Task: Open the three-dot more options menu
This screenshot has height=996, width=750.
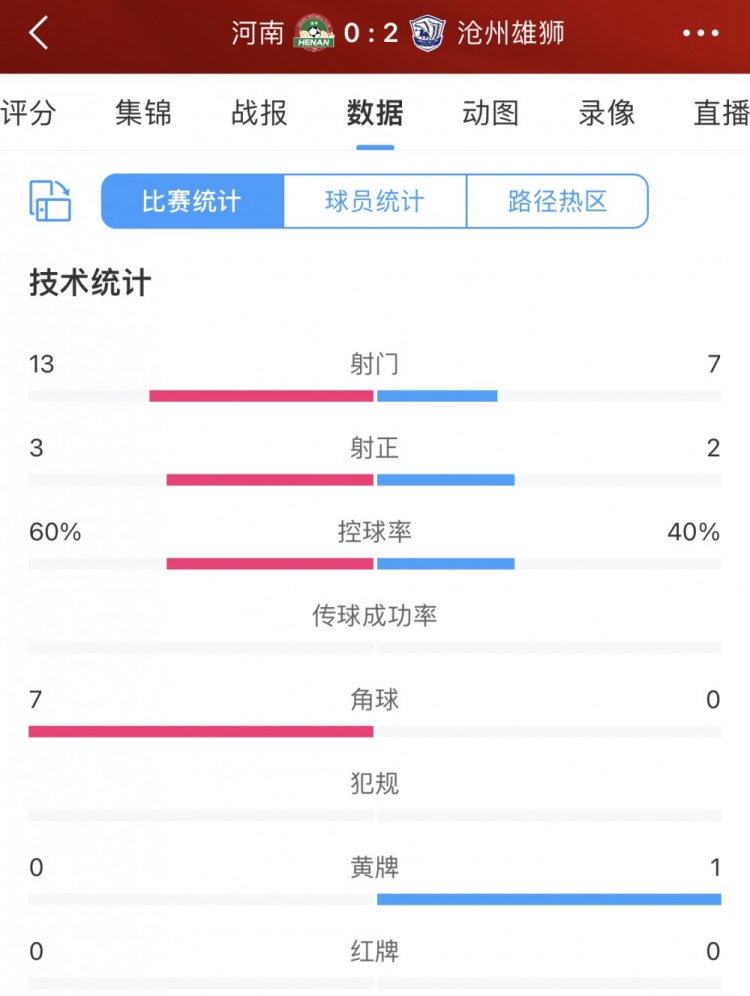Action: (x=700, y=33)
